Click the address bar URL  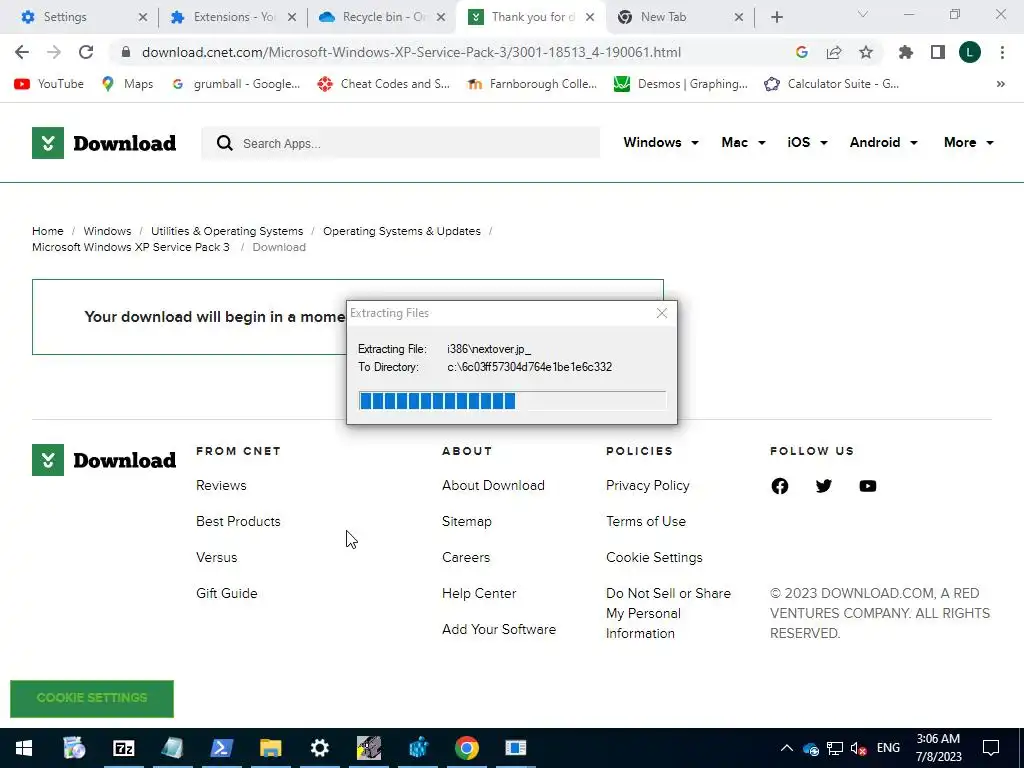coord(411,52)
